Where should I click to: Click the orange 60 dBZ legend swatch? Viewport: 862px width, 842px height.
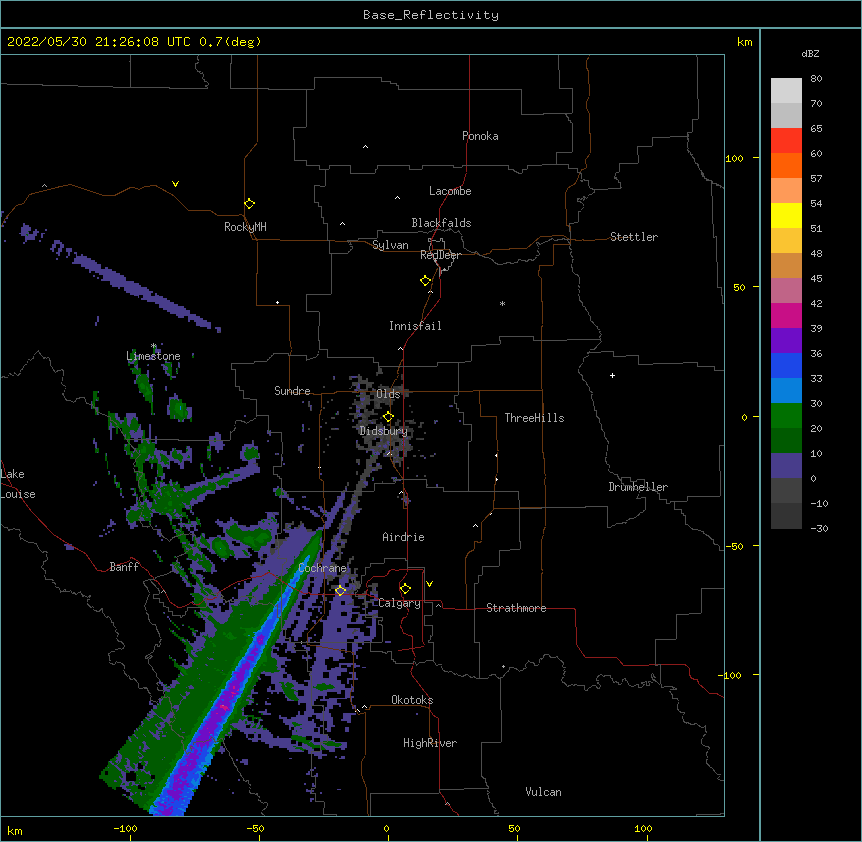[x=786, y=165]
